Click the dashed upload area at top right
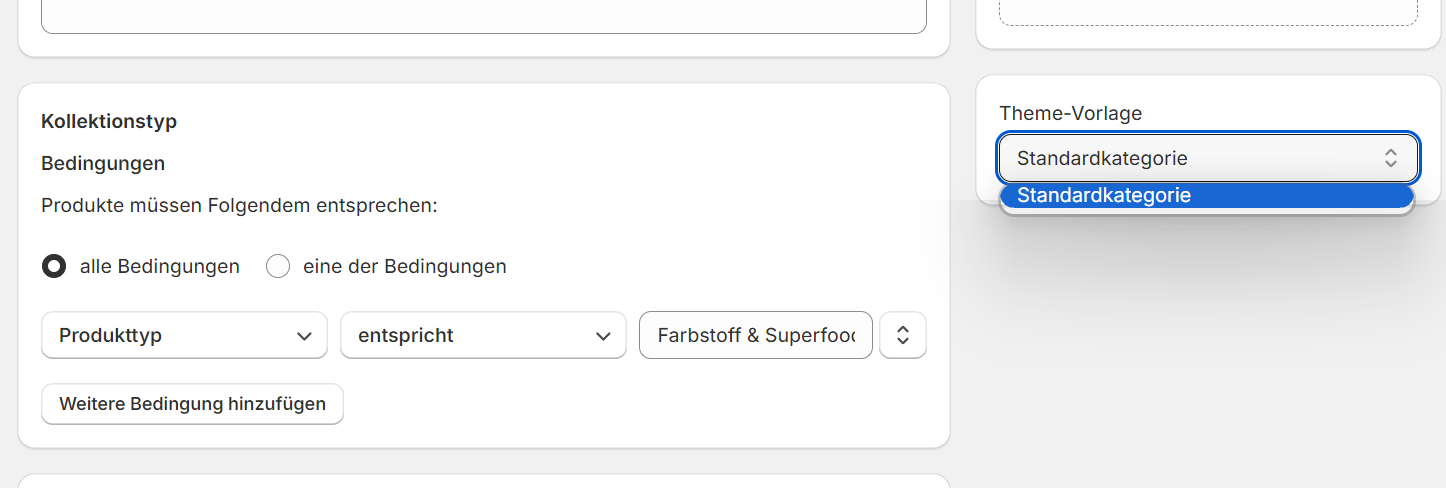The width and height of the screenshot is (1446, 488). point(1208,12)
